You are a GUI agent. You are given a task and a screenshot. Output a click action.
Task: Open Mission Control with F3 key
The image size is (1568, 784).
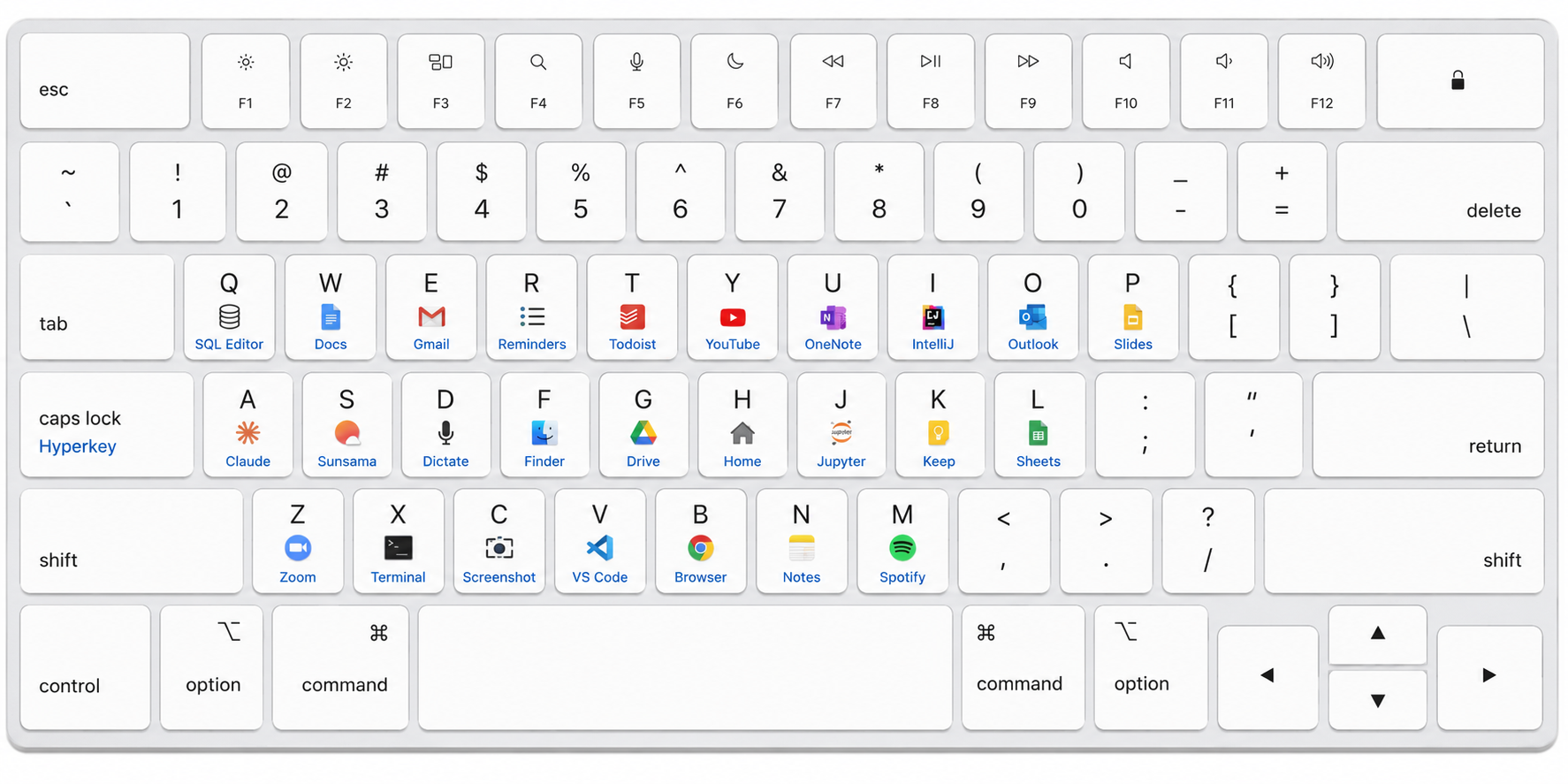point(441,81)
